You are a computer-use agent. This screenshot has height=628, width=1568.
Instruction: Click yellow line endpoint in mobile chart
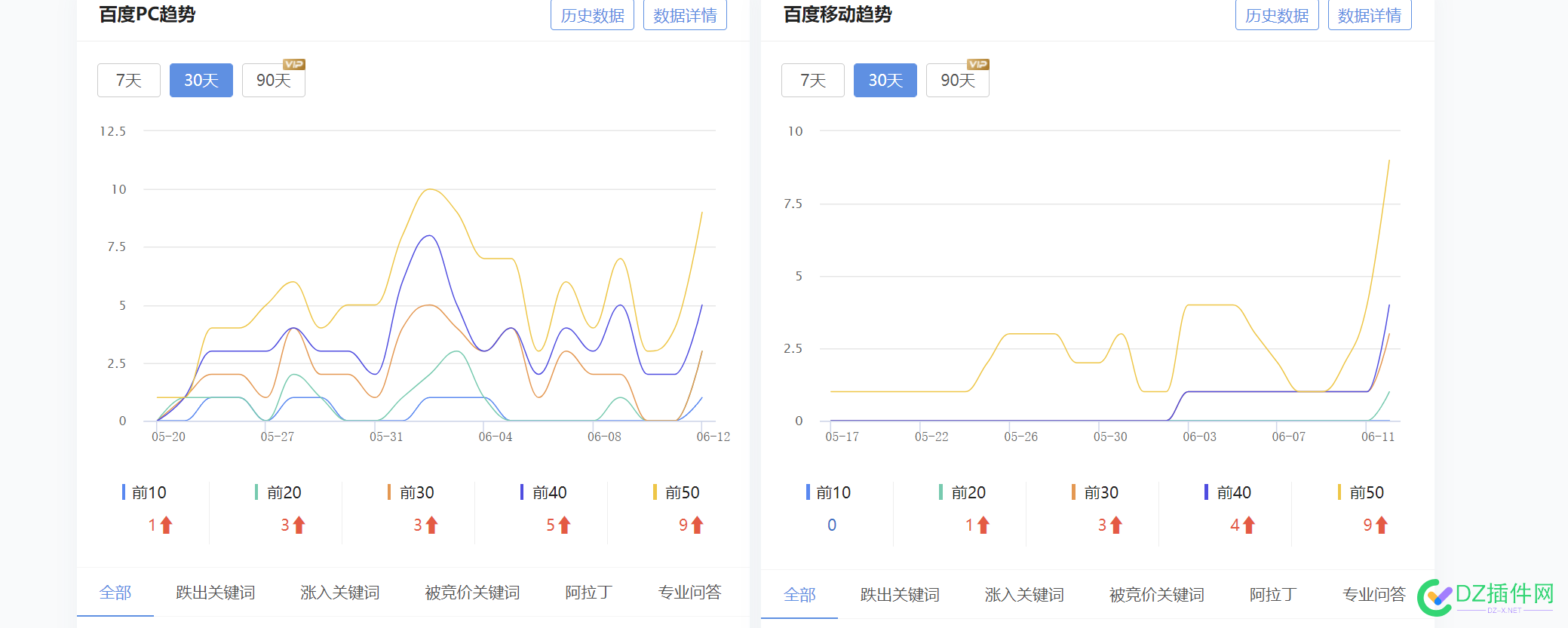click(x=1388, y=160)
